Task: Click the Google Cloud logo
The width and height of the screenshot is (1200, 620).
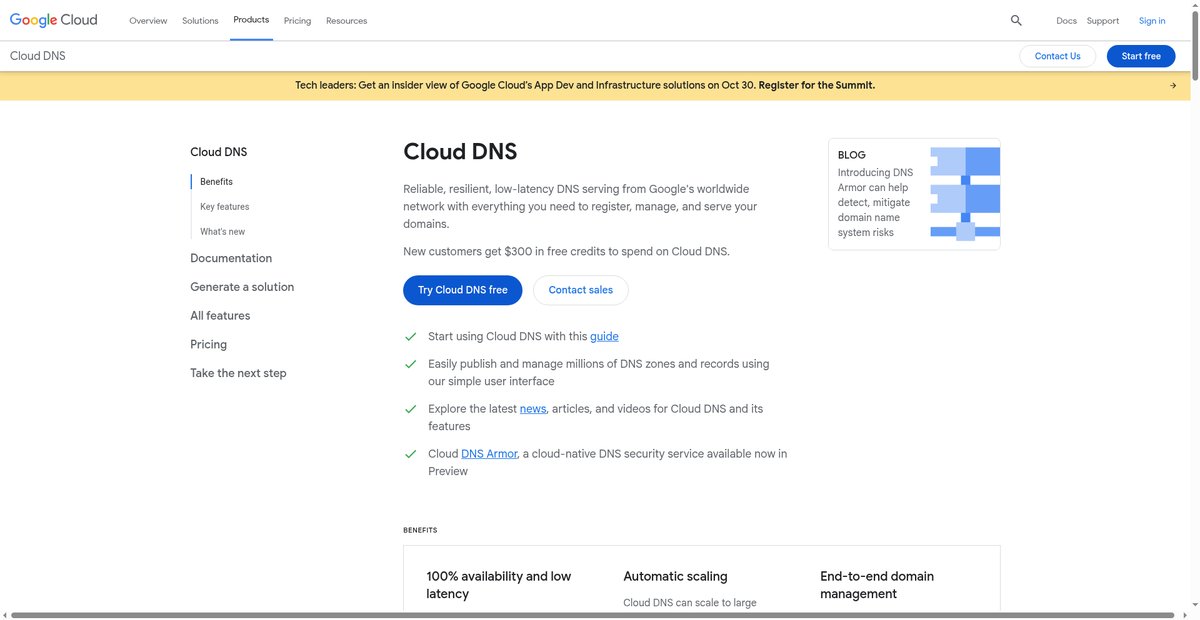Action: click(54, 20)
